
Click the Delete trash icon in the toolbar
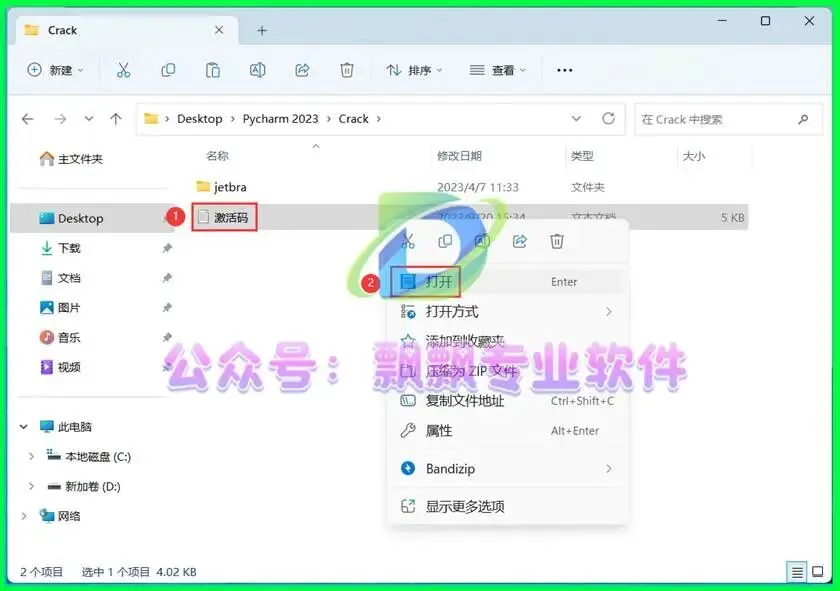coord(347,70)
